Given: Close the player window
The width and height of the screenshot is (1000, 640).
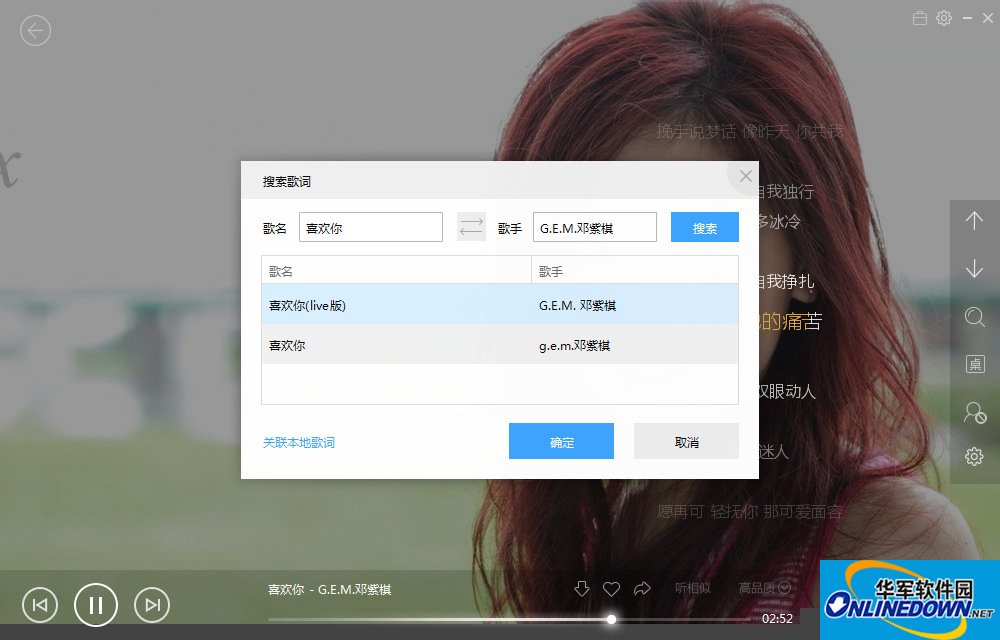Looking at the screenshot, I should tap(987, 18).
